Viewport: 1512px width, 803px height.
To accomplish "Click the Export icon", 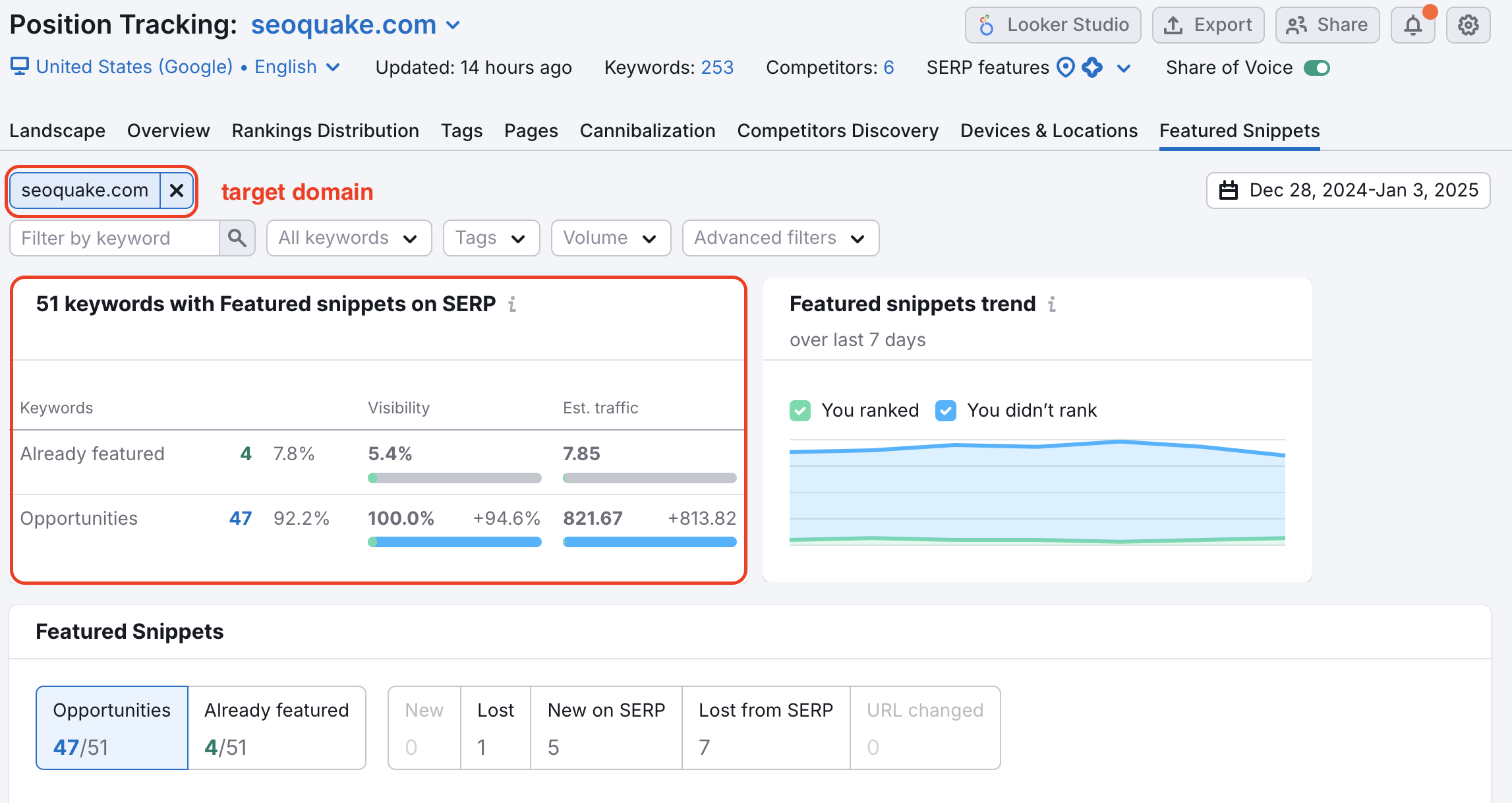I will click(x=1173, y=24).
